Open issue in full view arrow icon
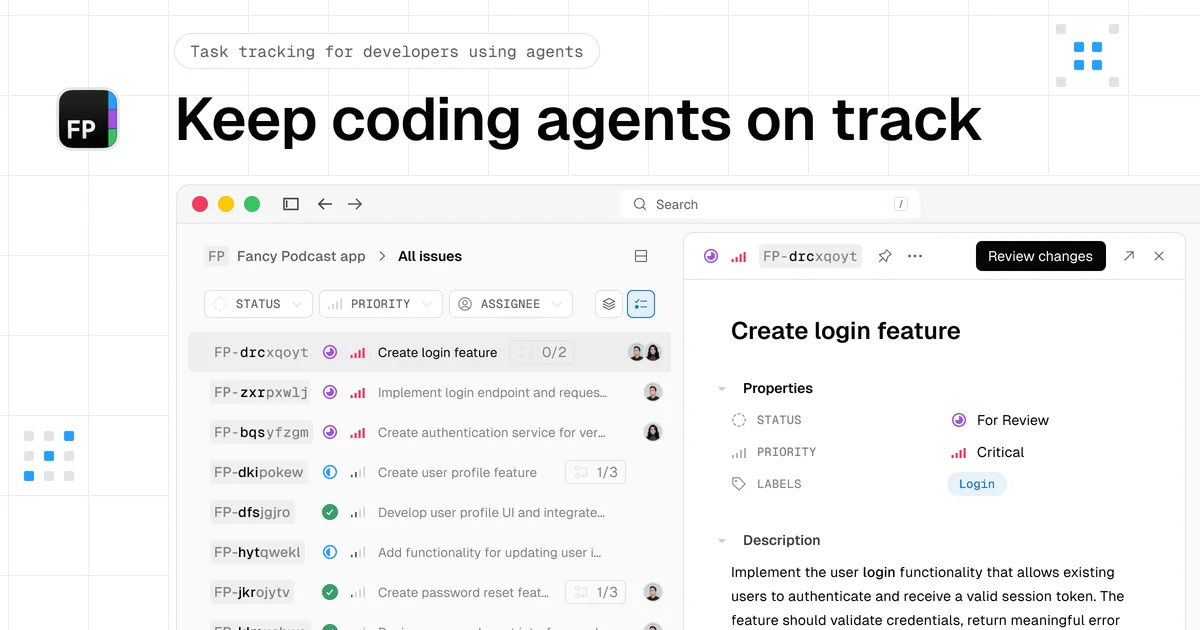The height and width of the screenshot is (630, 1200). 1129,256
